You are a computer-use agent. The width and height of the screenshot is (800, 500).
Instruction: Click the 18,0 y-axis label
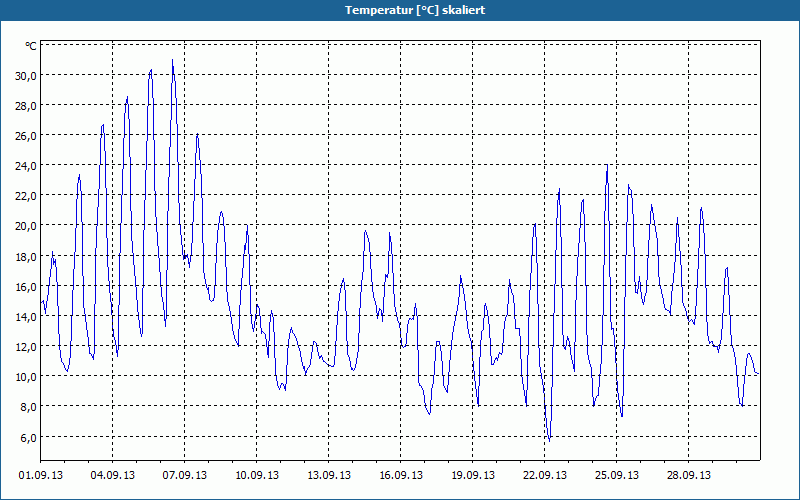click(x=26, y=256)
